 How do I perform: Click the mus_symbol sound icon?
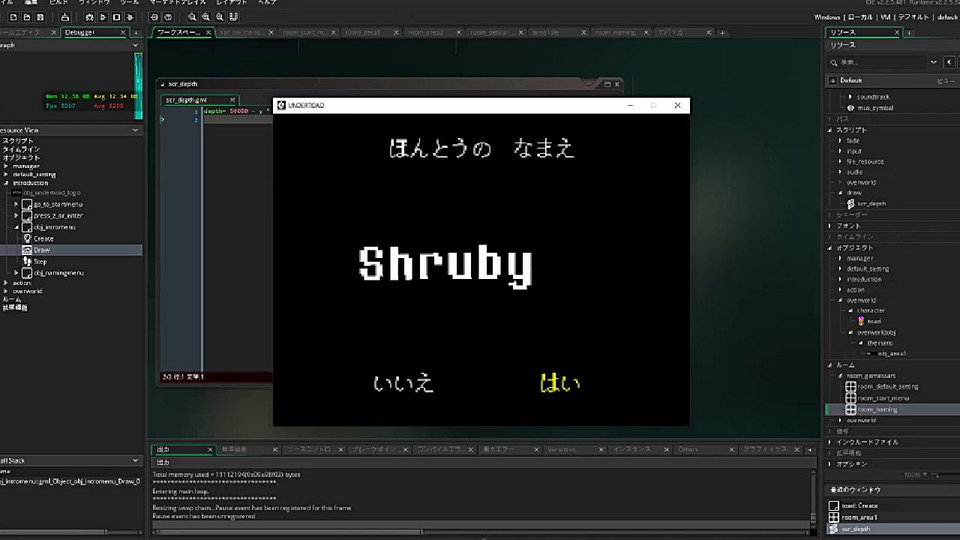click(x=850, y=108)
